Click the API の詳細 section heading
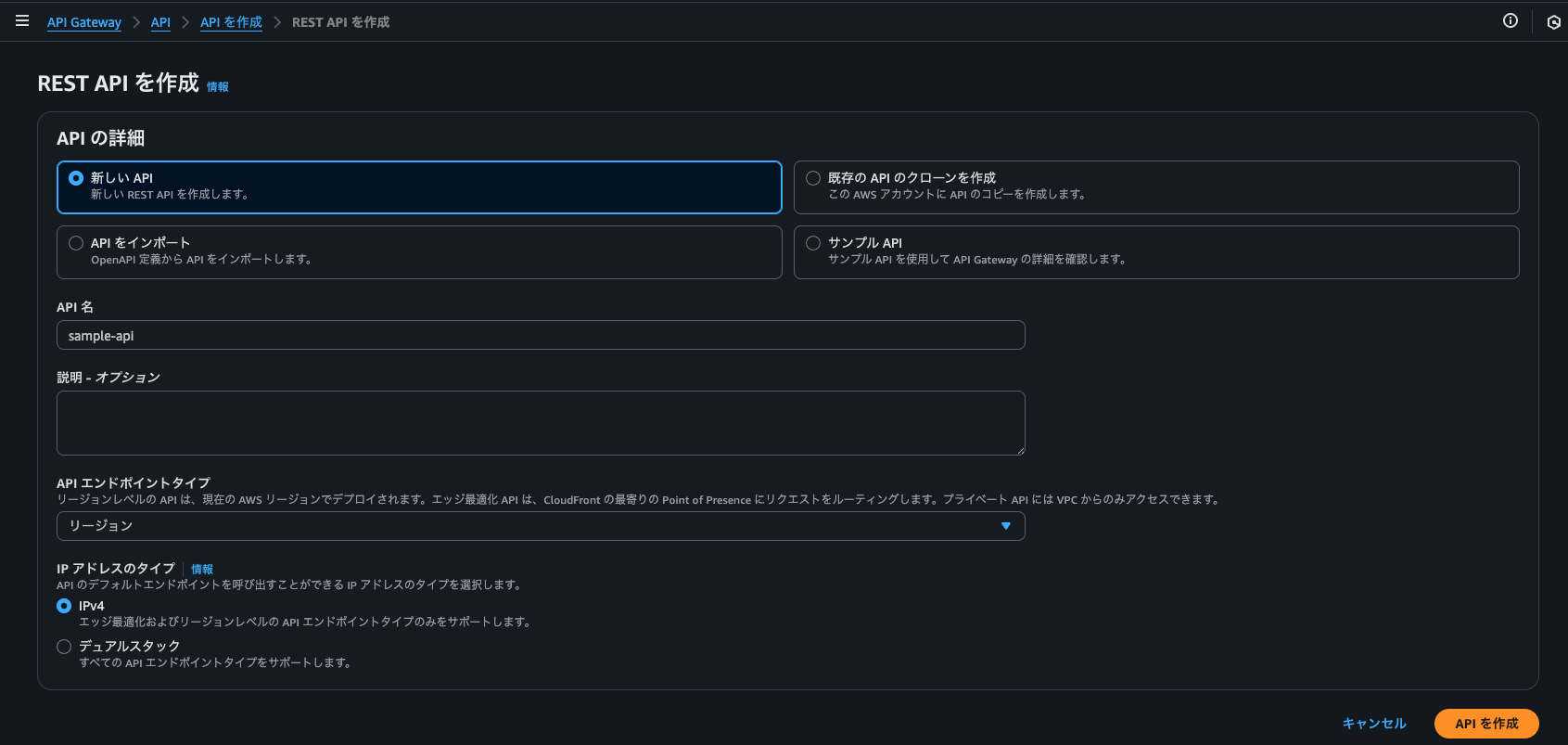 pyautogui.click(x=100, y=138)
